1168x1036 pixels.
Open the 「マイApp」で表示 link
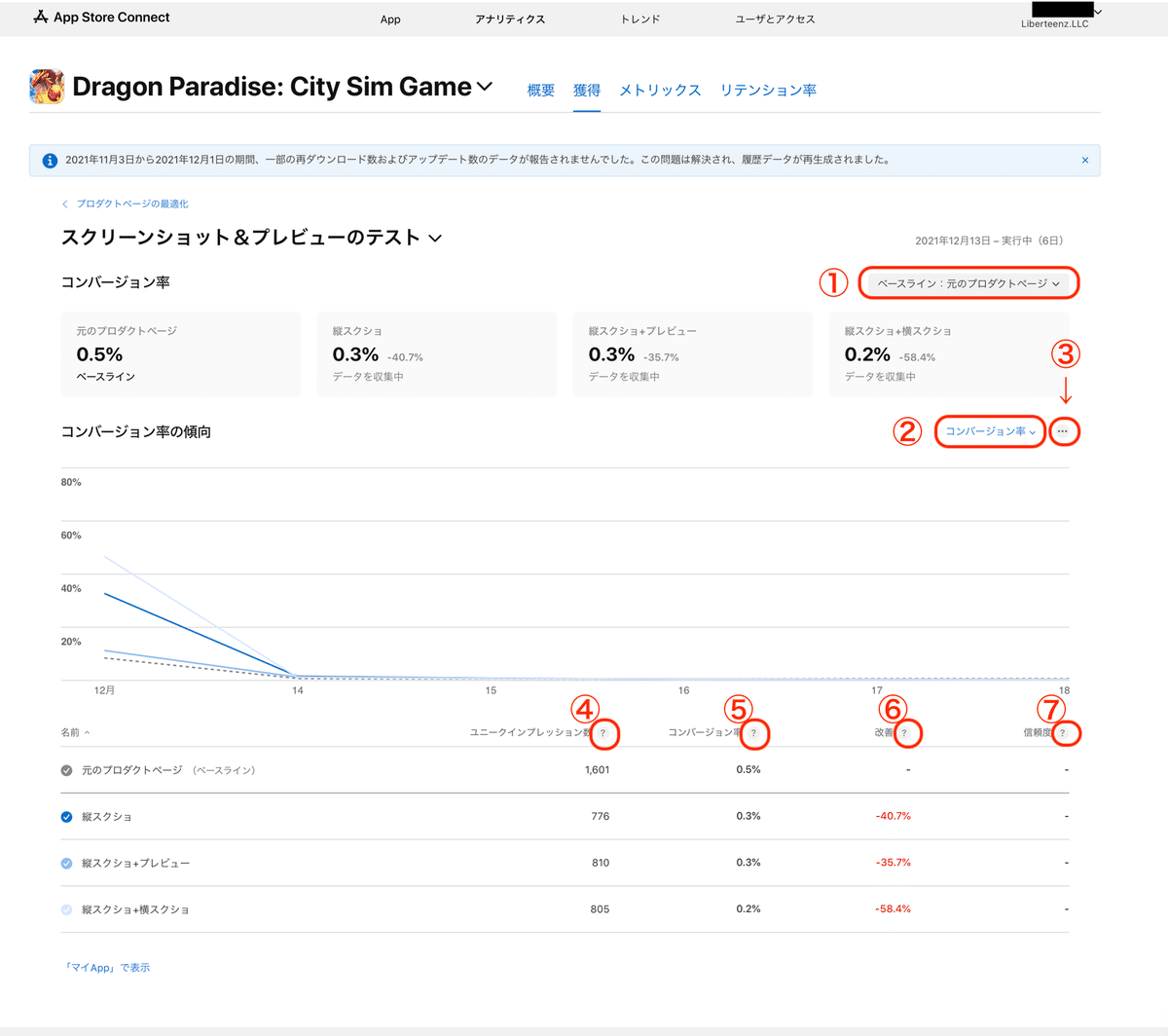click(107, 968)
